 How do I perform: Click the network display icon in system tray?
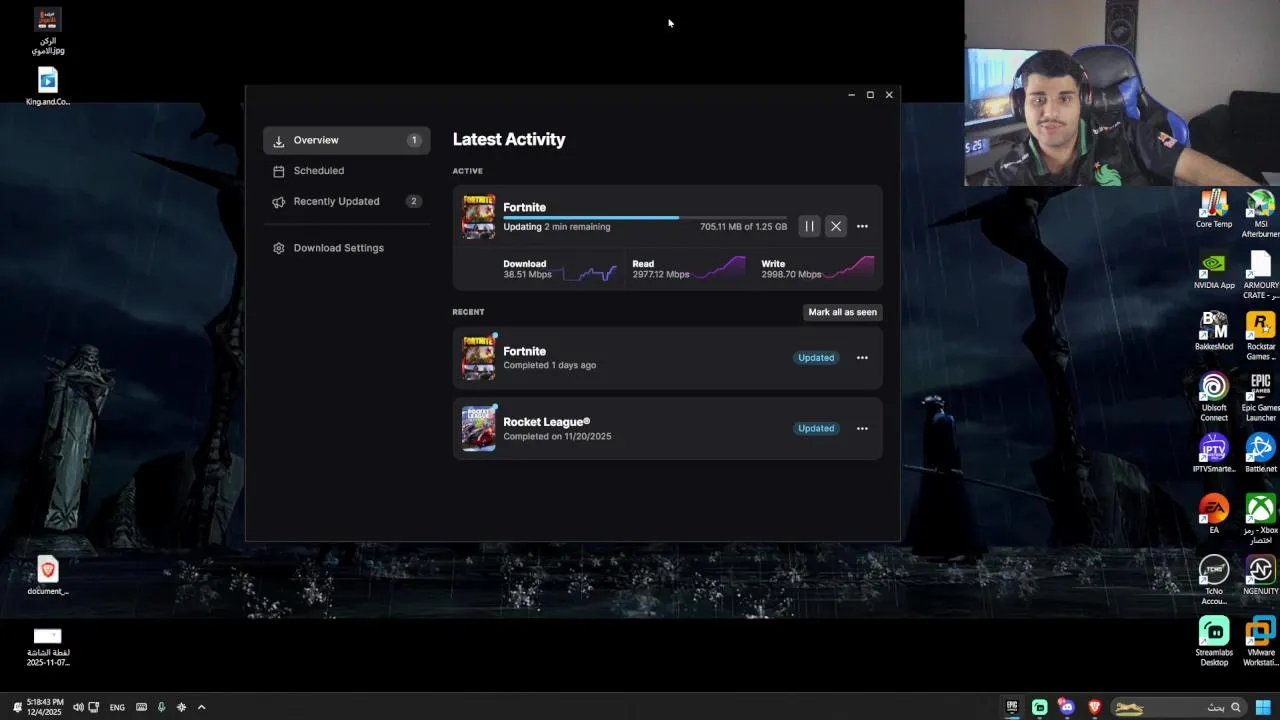94,707
